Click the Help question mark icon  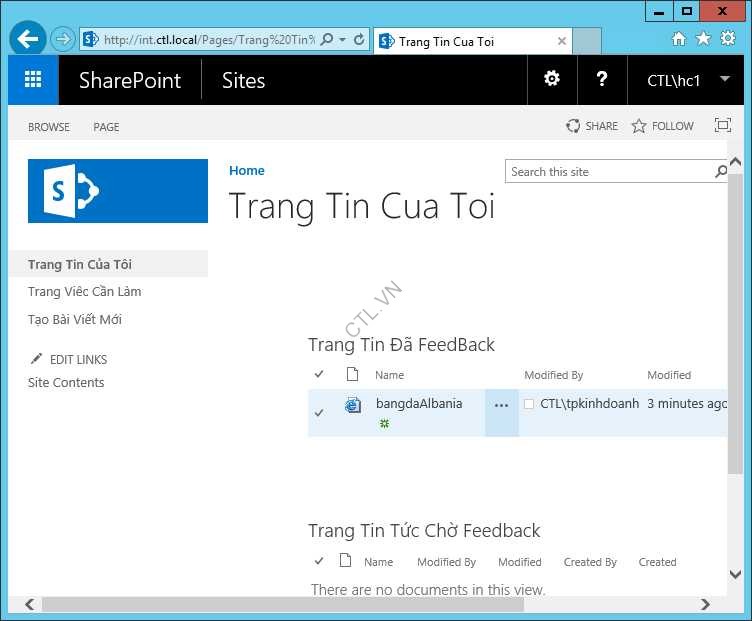(601, 79)
